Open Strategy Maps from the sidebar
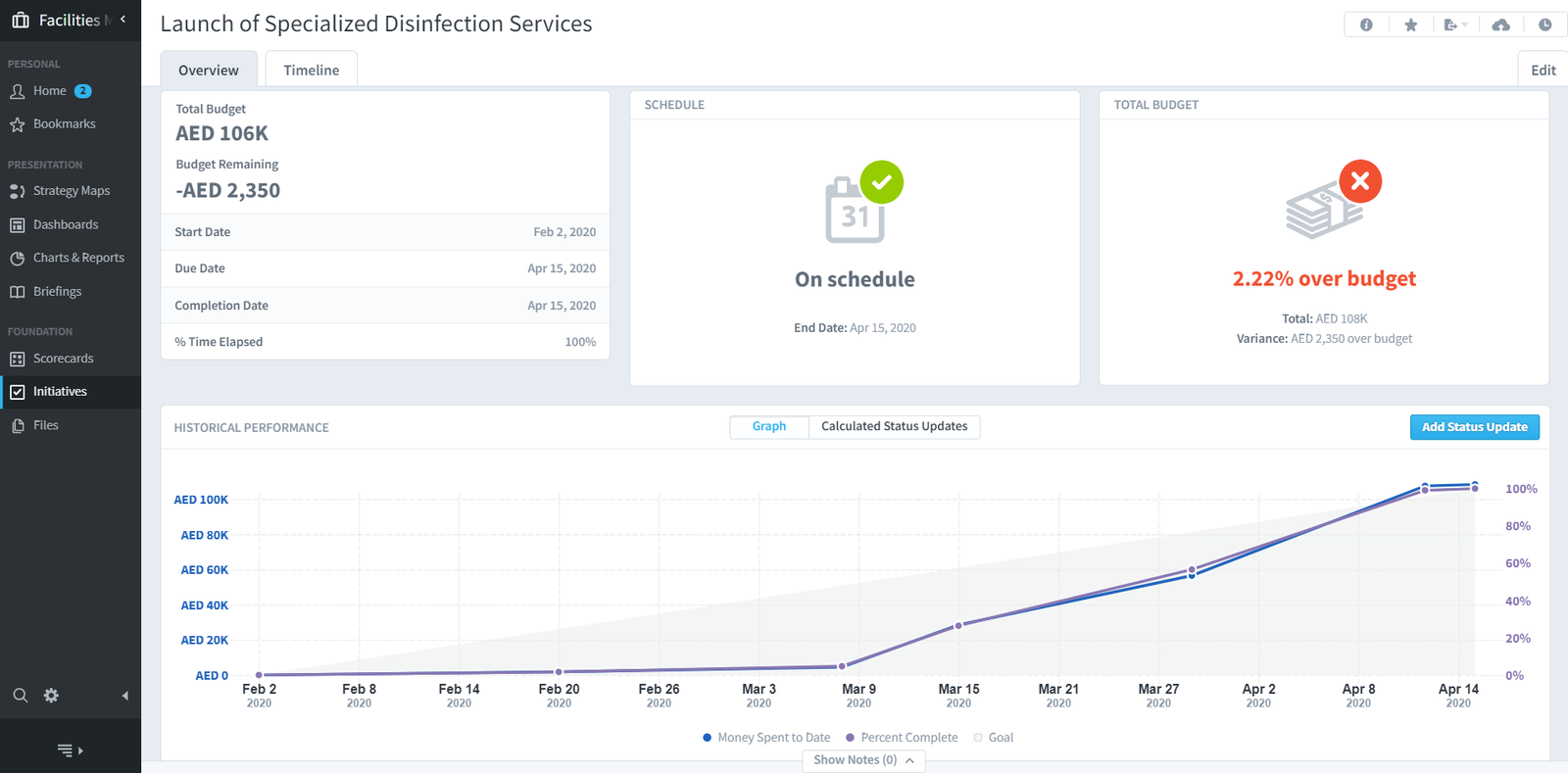1568x773 pixels. coord(71,191)
